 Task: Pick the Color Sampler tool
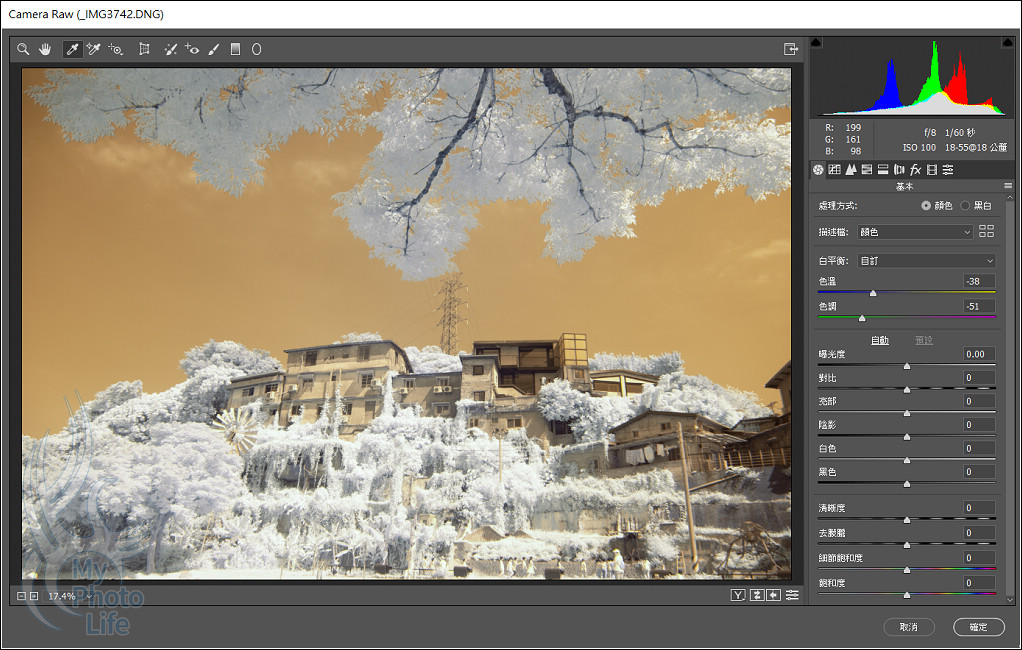click(94, 49)
